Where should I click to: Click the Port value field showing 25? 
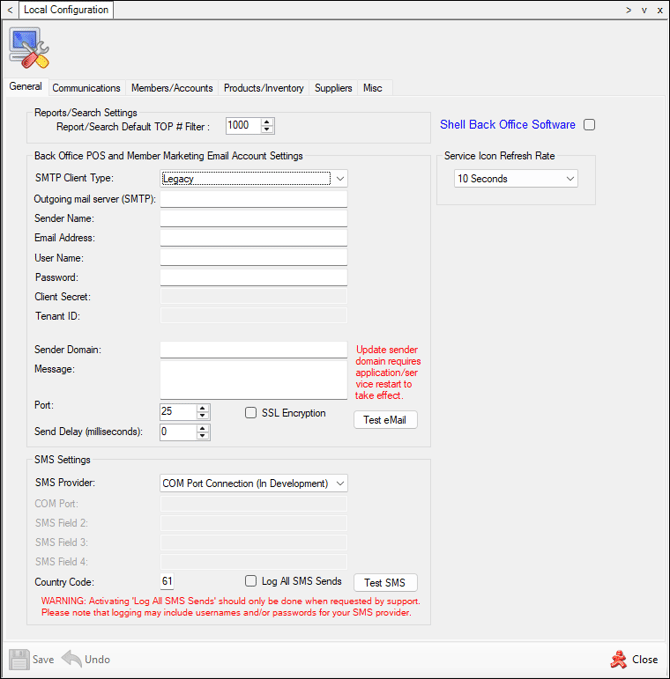click(x=178, y=411)
